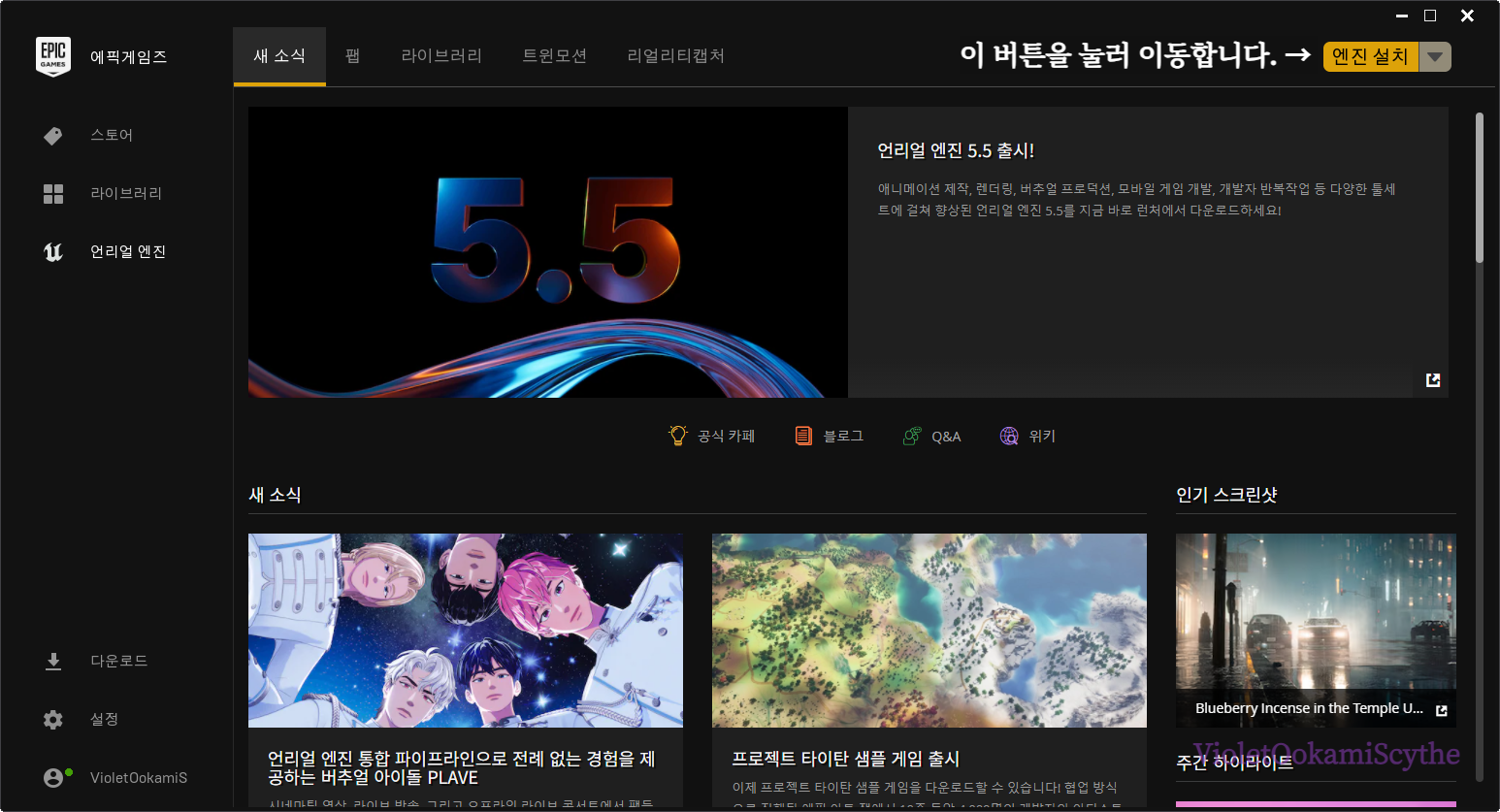The height and width of the screenshot is (812, 1500).
Task: Open the Q&A link text
Action: click(946, 437)
